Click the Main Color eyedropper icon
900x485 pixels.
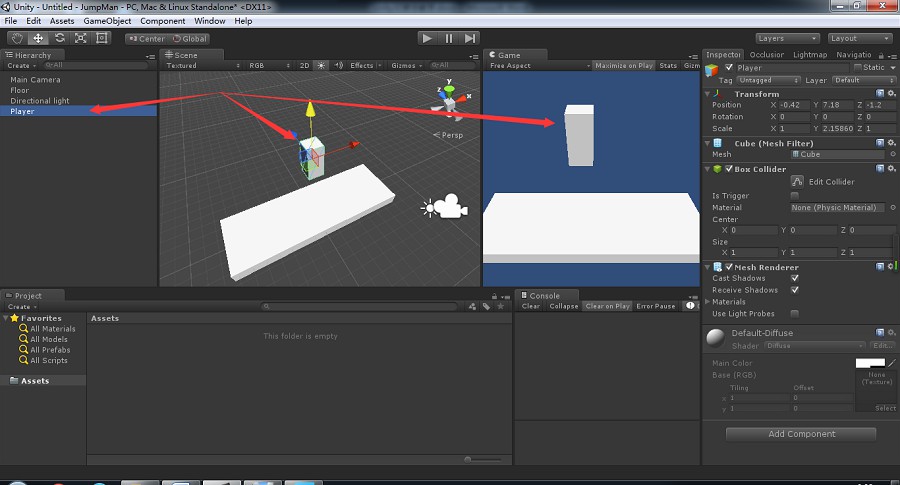[891, 363]
